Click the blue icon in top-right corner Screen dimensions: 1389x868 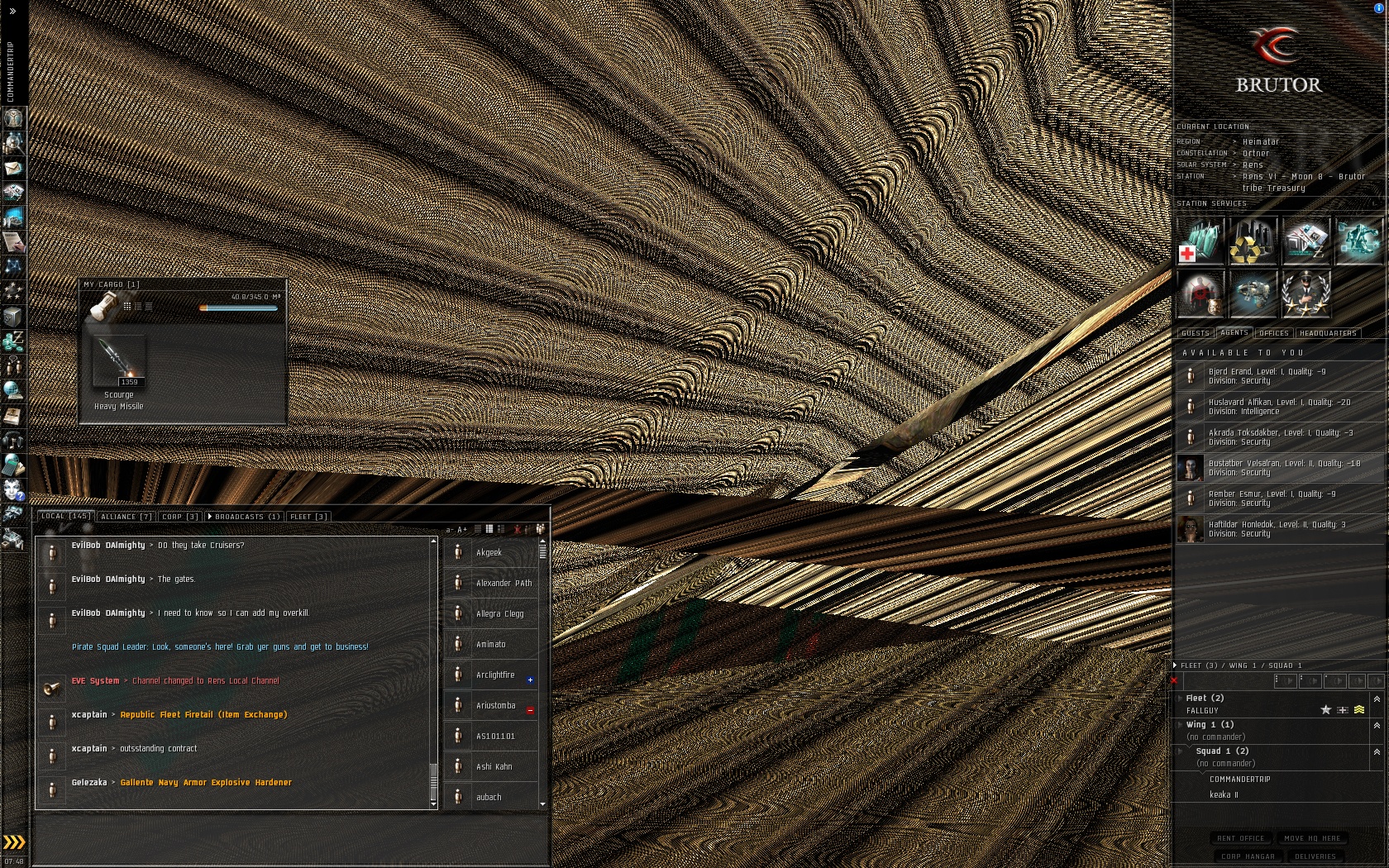click(1378, 8)
